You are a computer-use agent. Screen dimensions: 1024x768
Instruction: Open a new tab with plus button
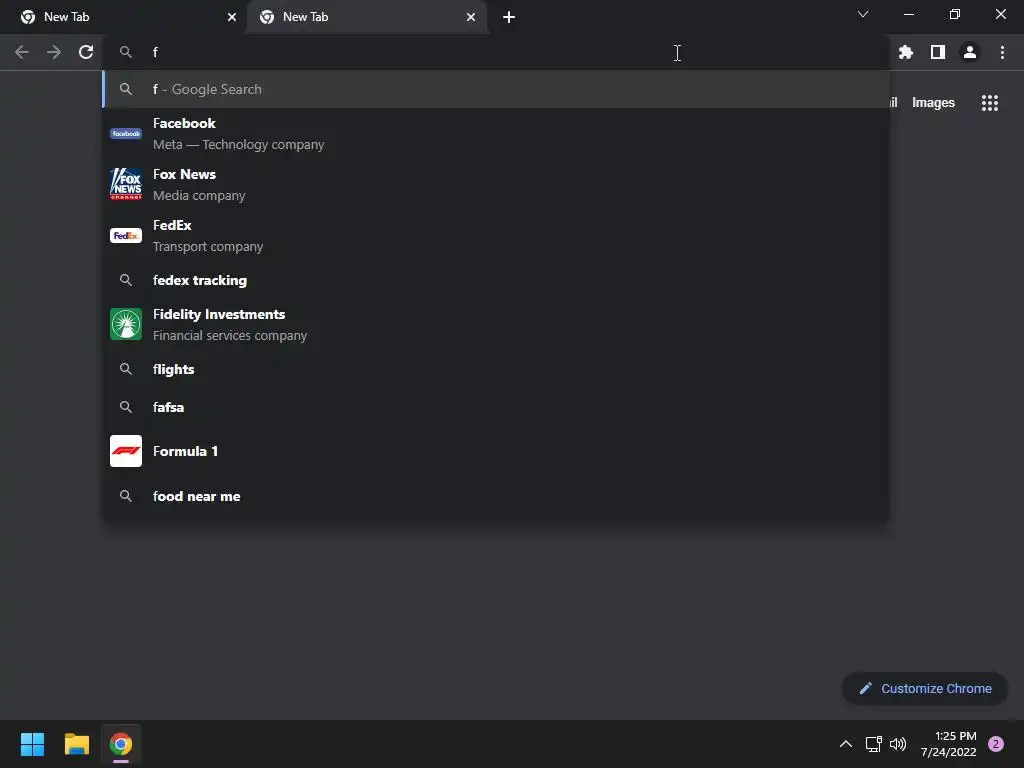(x=509, y=18)
